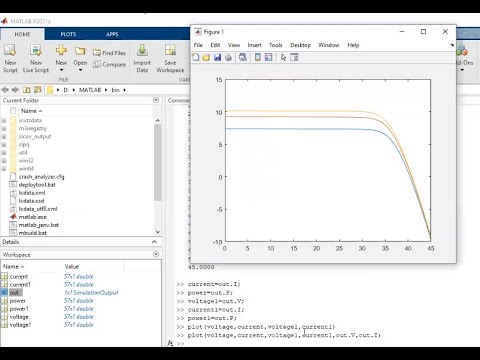Click the Browse for Folder icon

(x=38, y=90)
